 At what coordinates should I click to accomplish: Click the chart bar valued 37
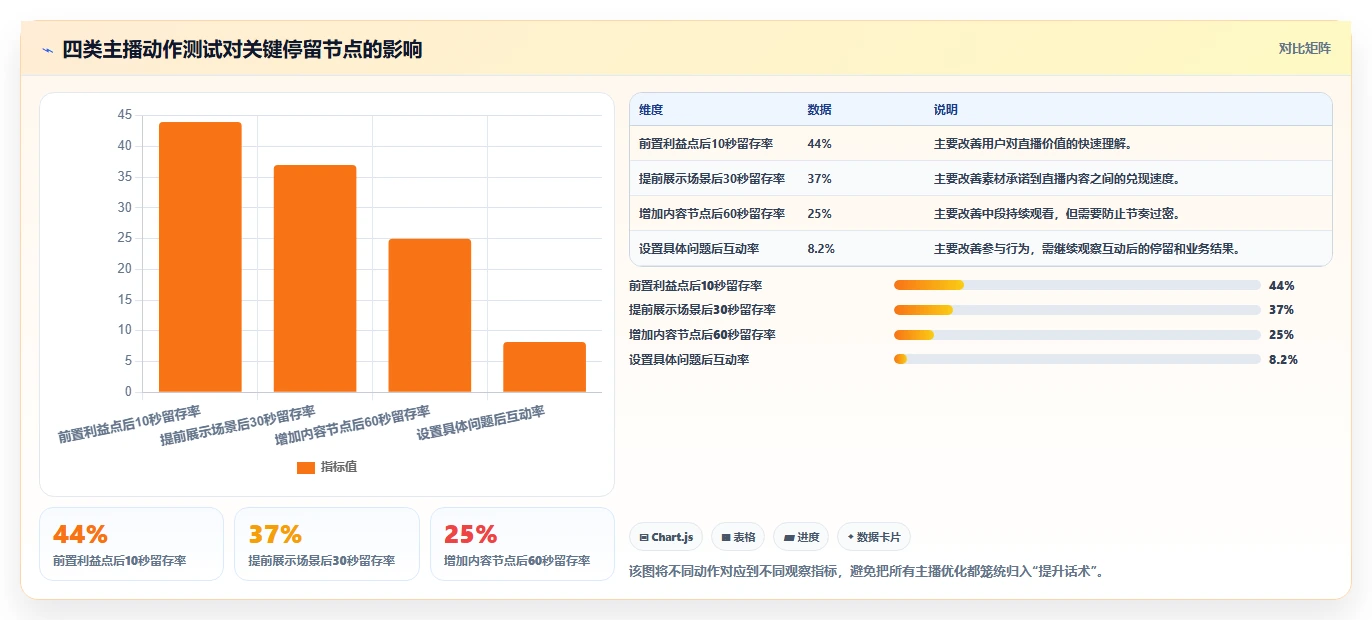315,278
